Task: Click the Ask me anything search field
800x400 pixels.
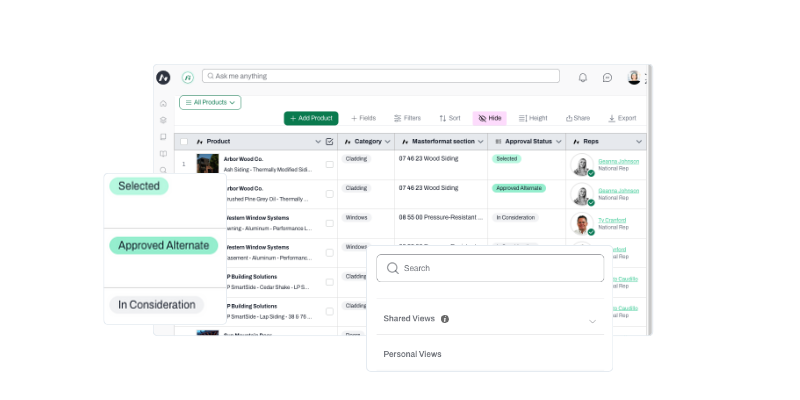Action: click(381, 76)
